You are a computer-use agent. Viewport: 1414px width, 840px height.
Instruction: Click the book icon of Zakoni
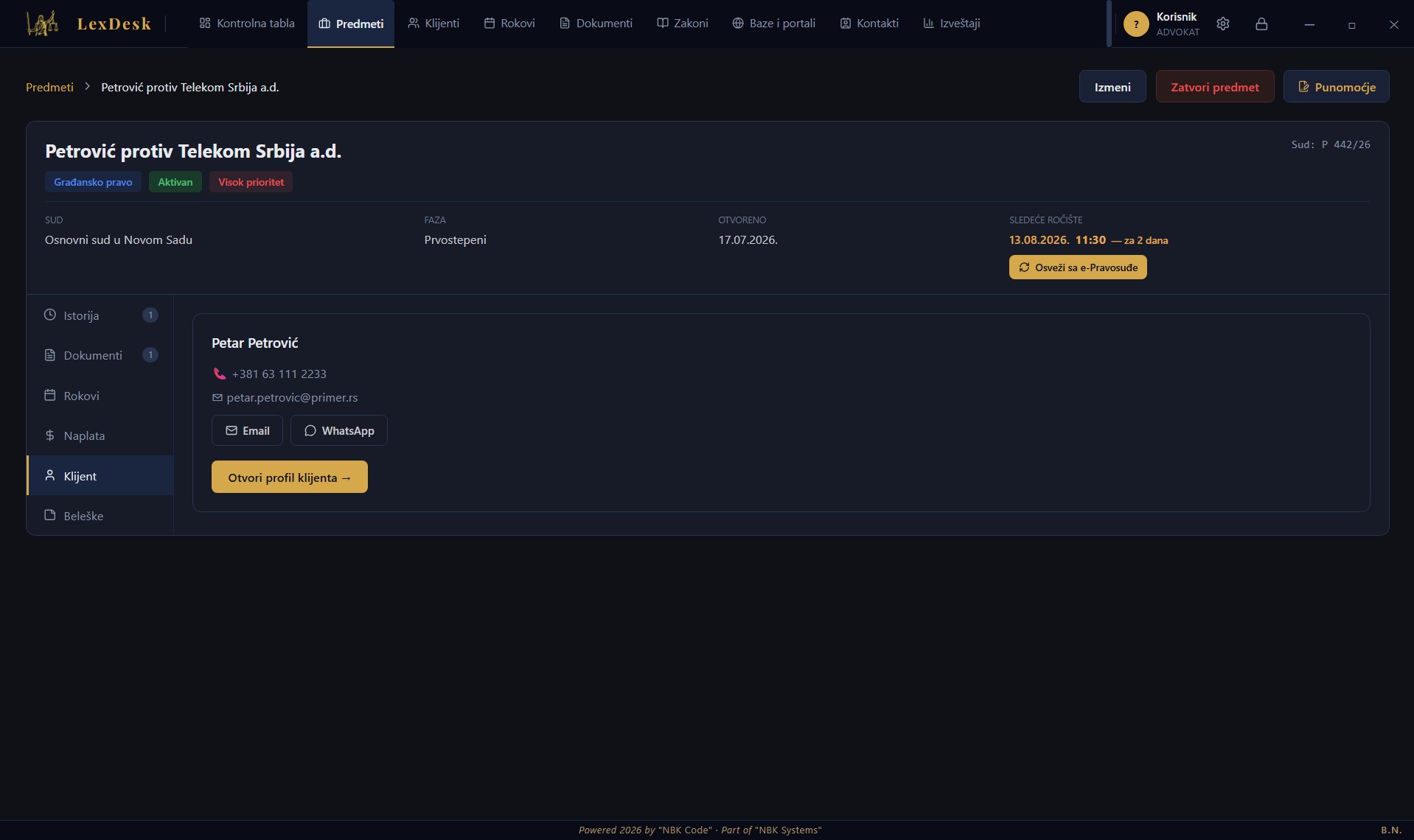pyautogui.click(x=663, y=23)
